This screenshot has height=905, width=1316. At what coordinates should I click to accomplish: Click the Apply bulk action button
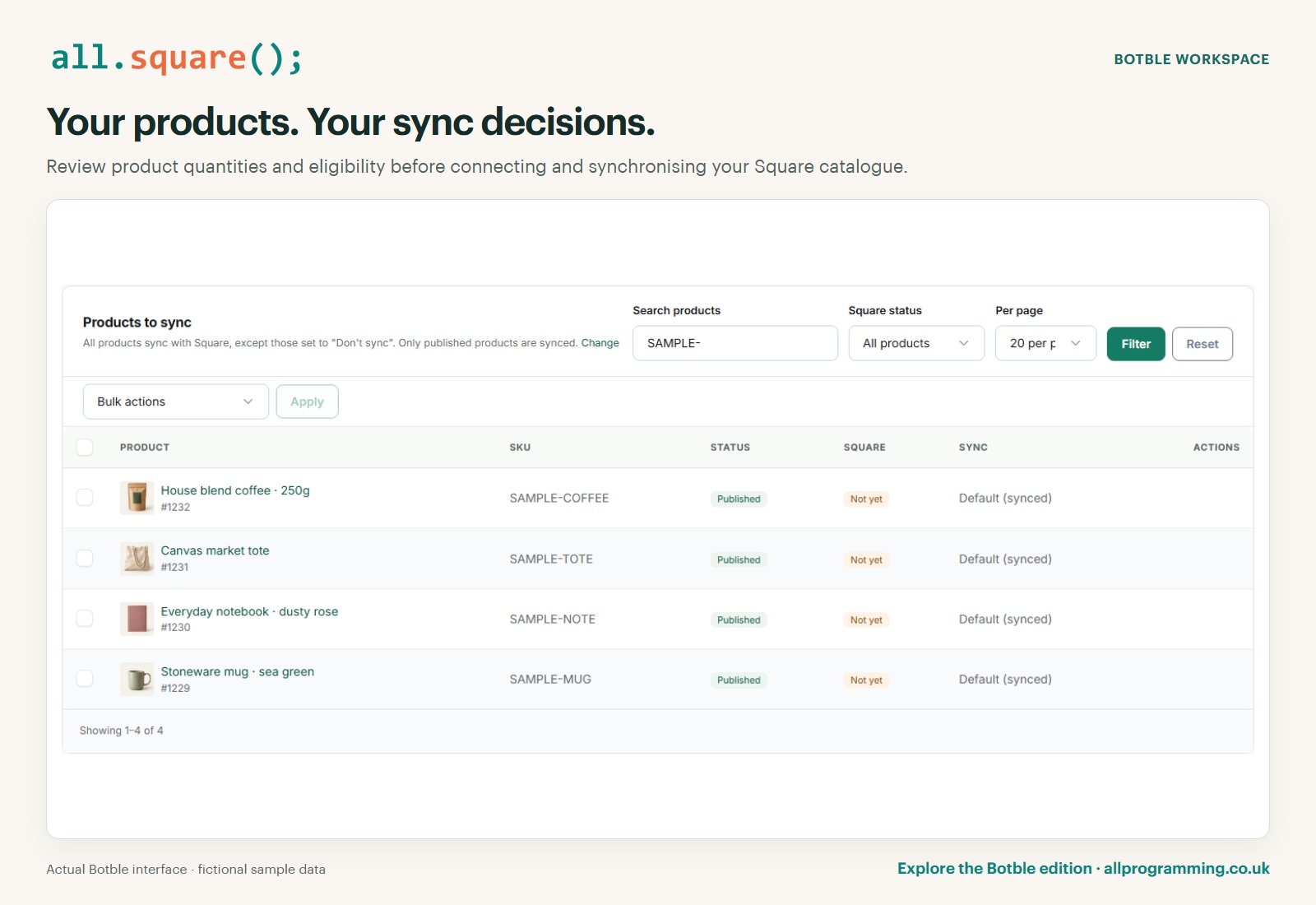point(307,401)
